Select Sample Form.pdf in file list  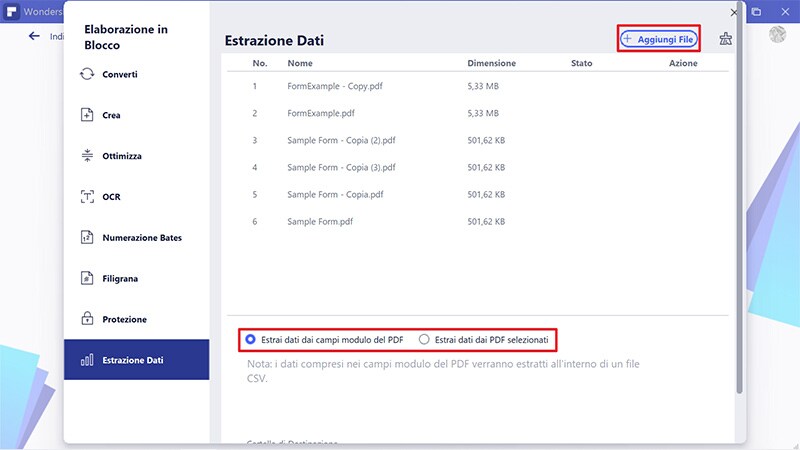coord(320,221)
